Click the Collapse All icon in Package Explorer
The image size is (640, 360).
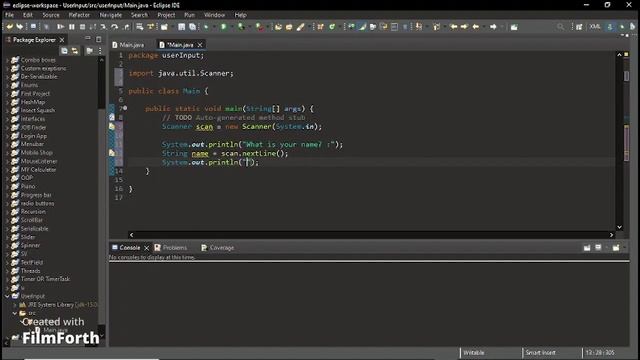[x=64, y=51]
